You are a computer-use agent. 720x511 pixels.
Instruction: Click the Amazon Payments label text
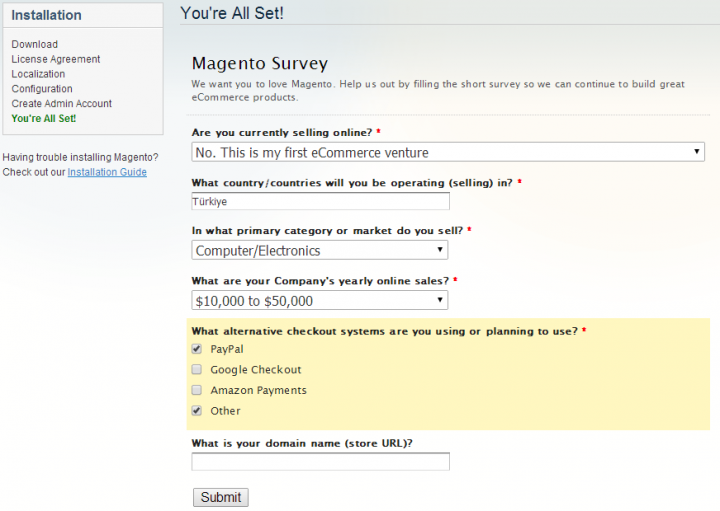(x=258, y=391)
